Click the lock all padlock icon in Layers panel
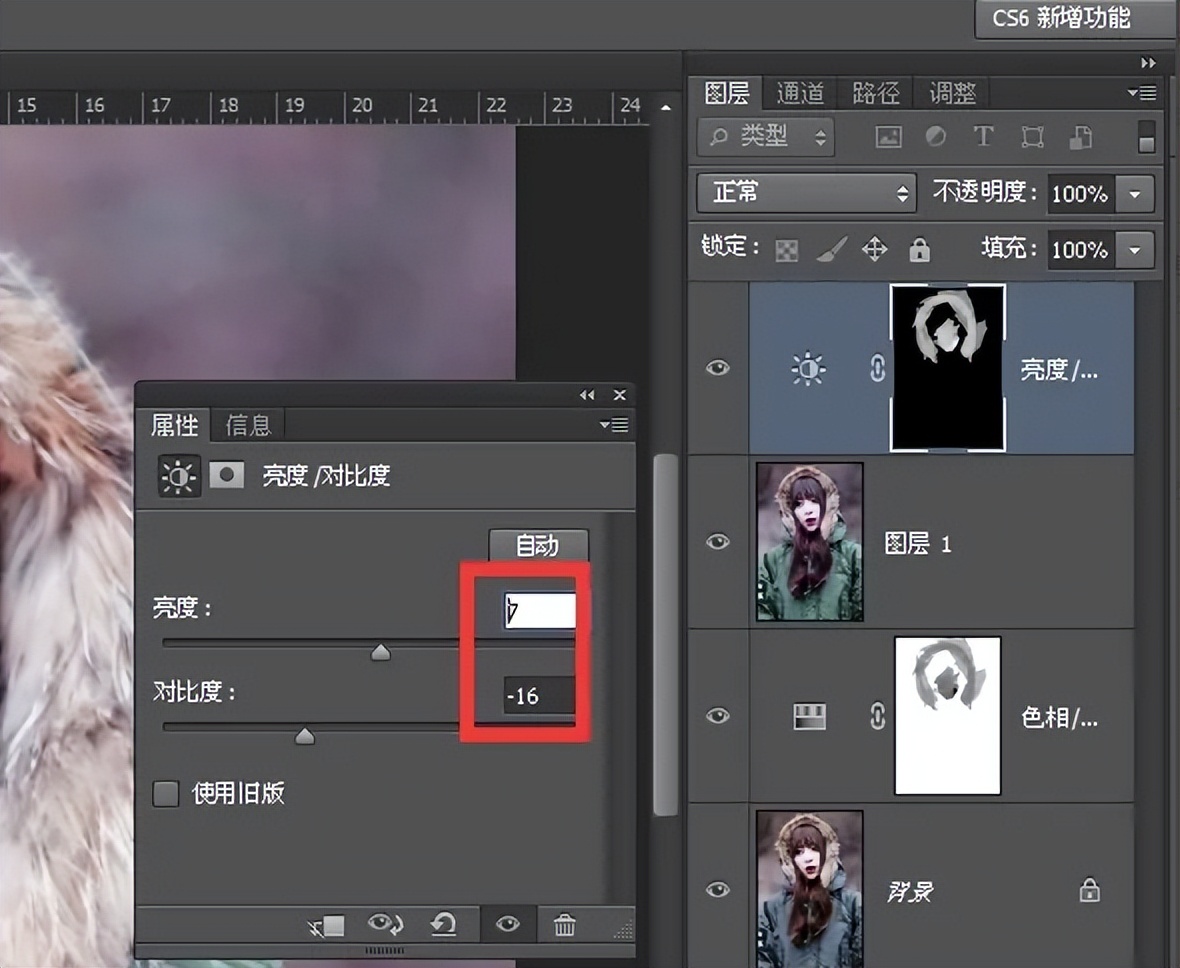 coord(919,250)
